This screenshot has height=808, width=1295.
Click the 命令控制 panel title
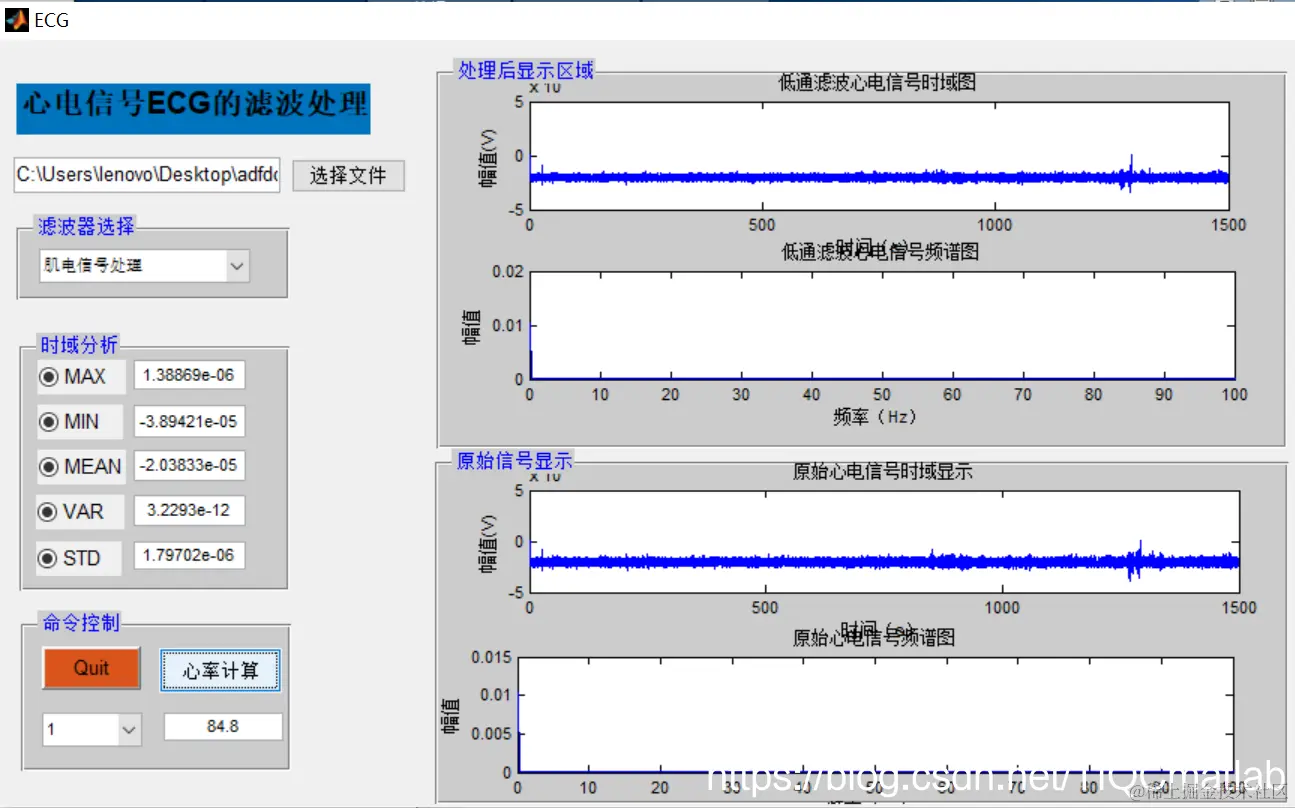[x=81, y=623]
